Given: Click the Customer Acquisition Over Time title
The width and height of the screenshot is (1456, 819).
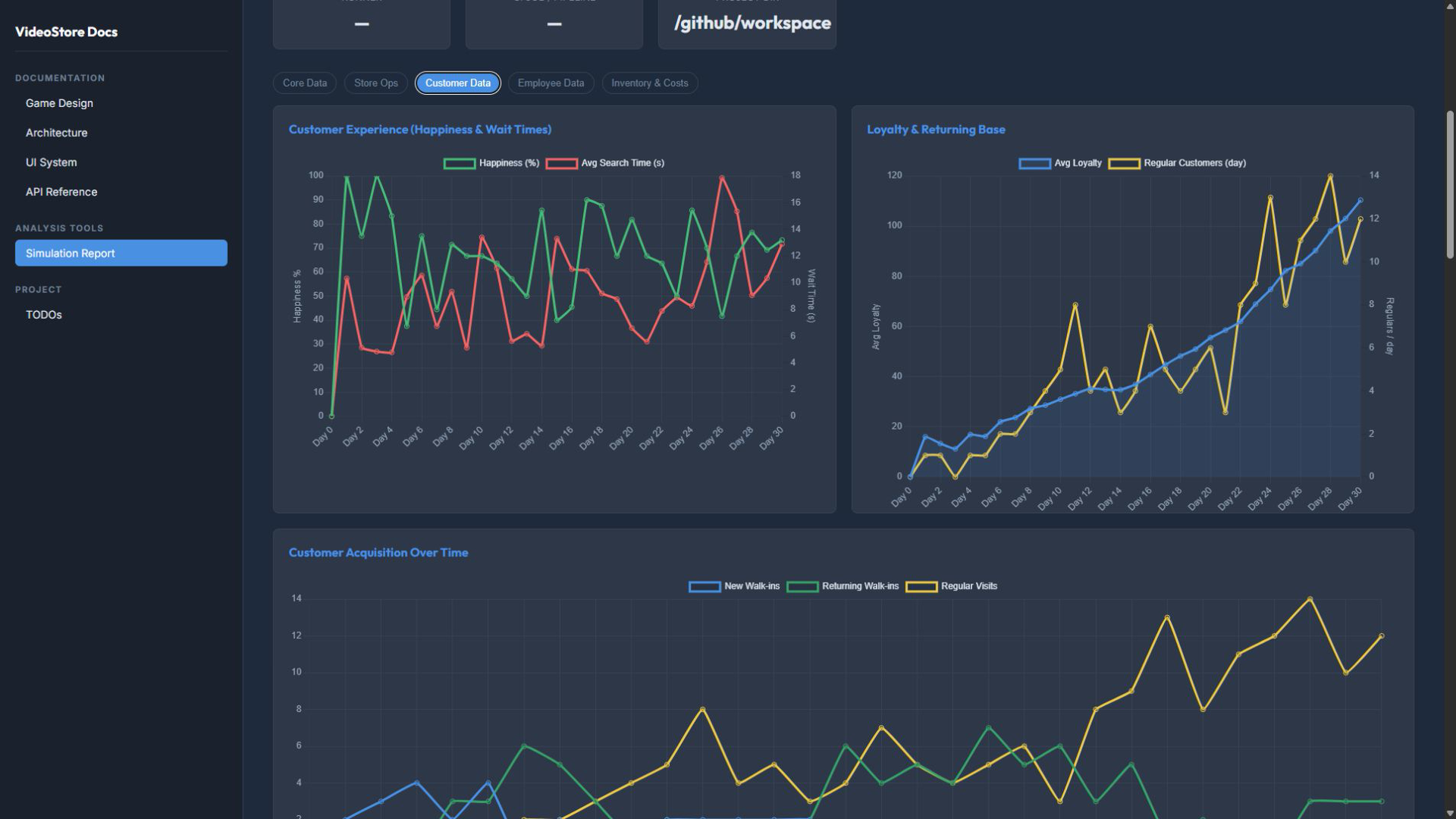Looking at the screenshot, I should point(378,553).
